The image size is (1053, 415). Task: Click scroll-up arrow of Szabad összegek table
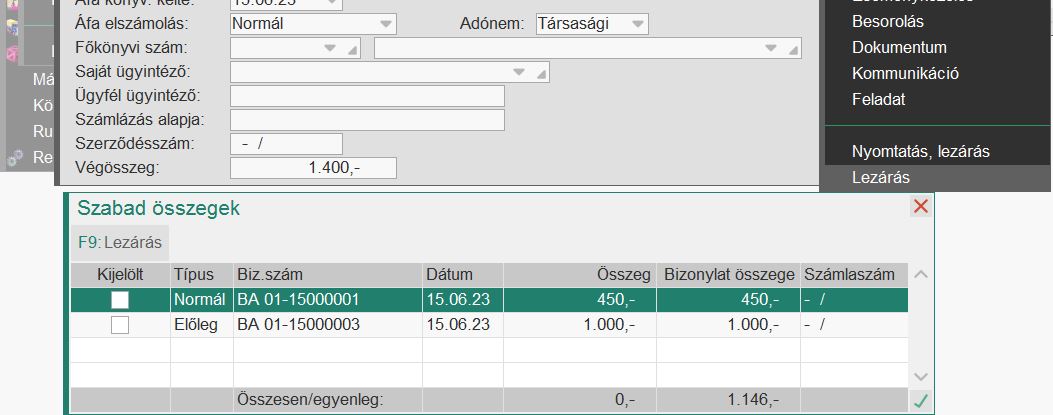921,274
